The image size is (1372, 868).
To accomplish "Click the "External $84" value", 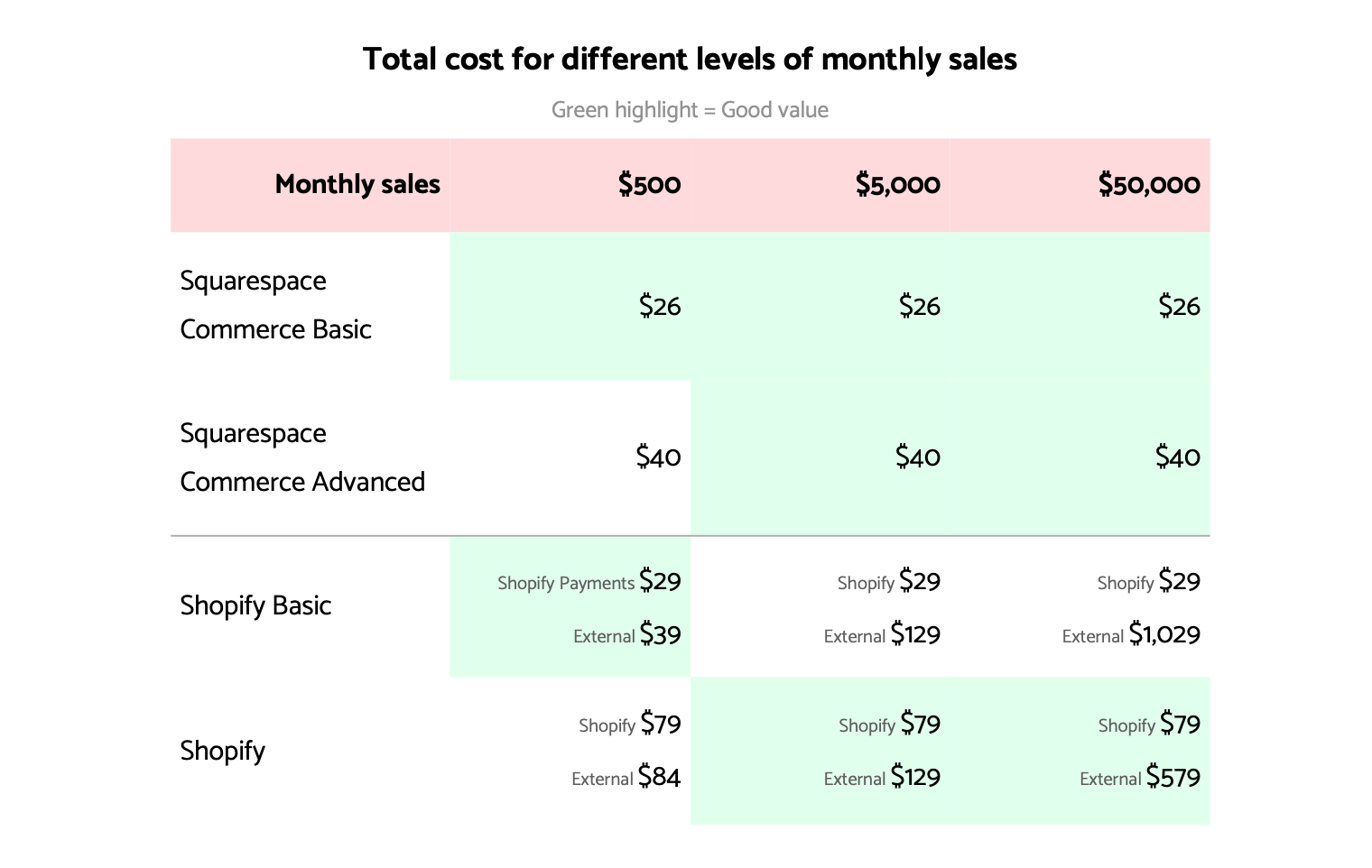I will tap(626, 778).
